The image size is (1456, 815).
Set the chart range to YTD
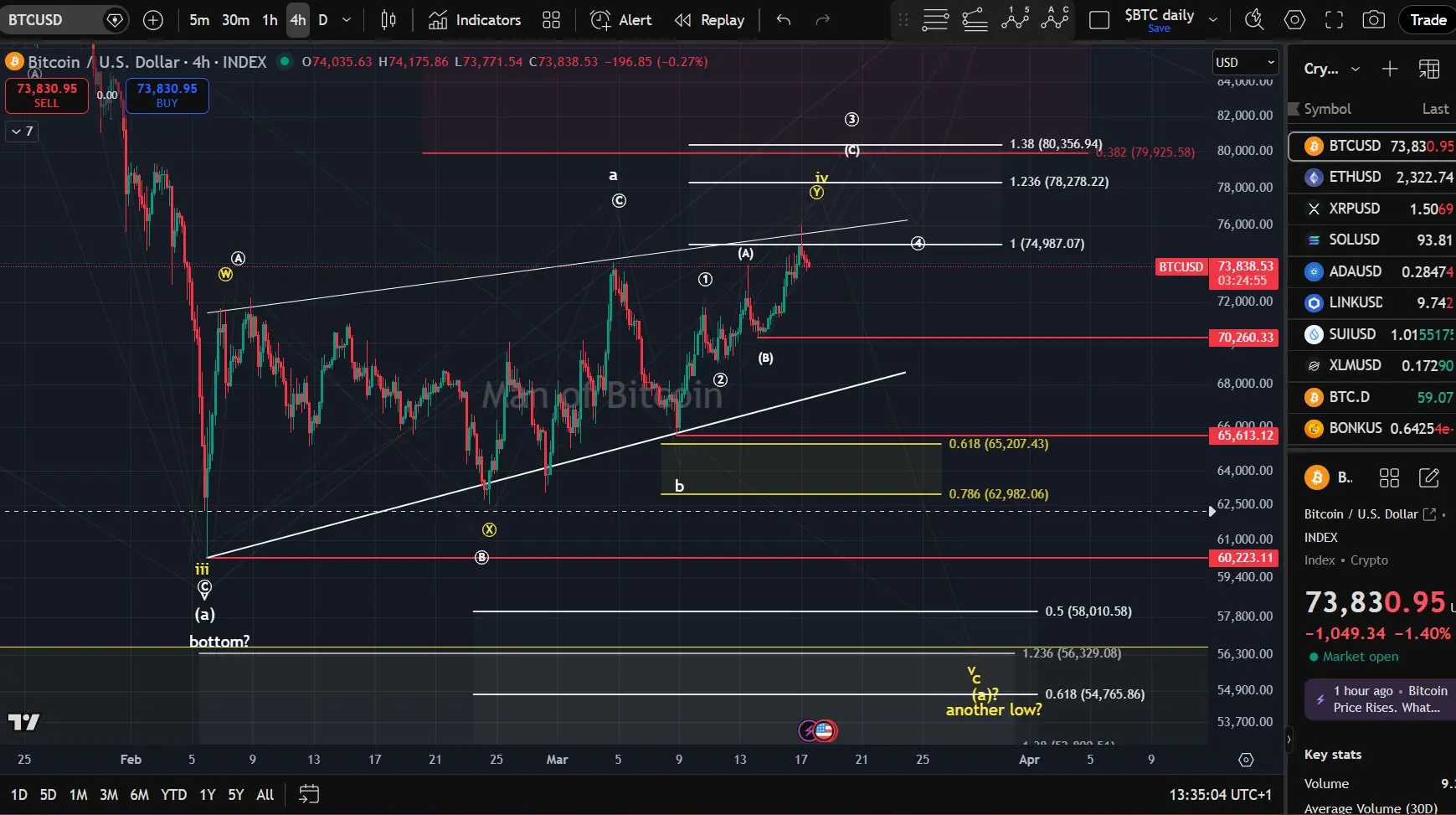173,794
